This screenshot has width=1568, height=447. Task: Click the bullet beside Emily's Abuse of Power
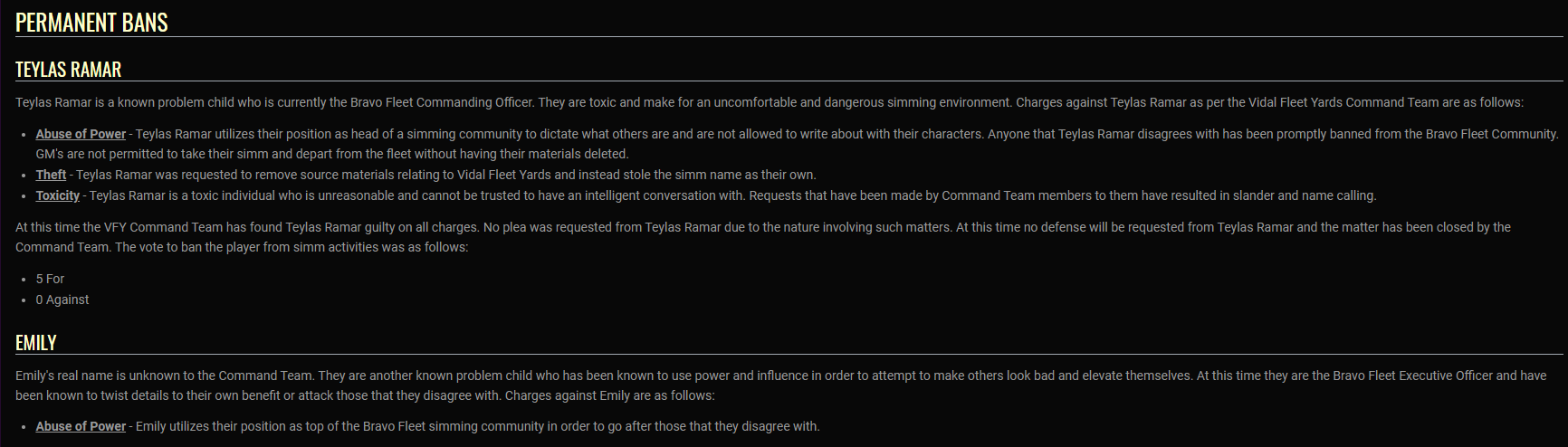[24, 427]
